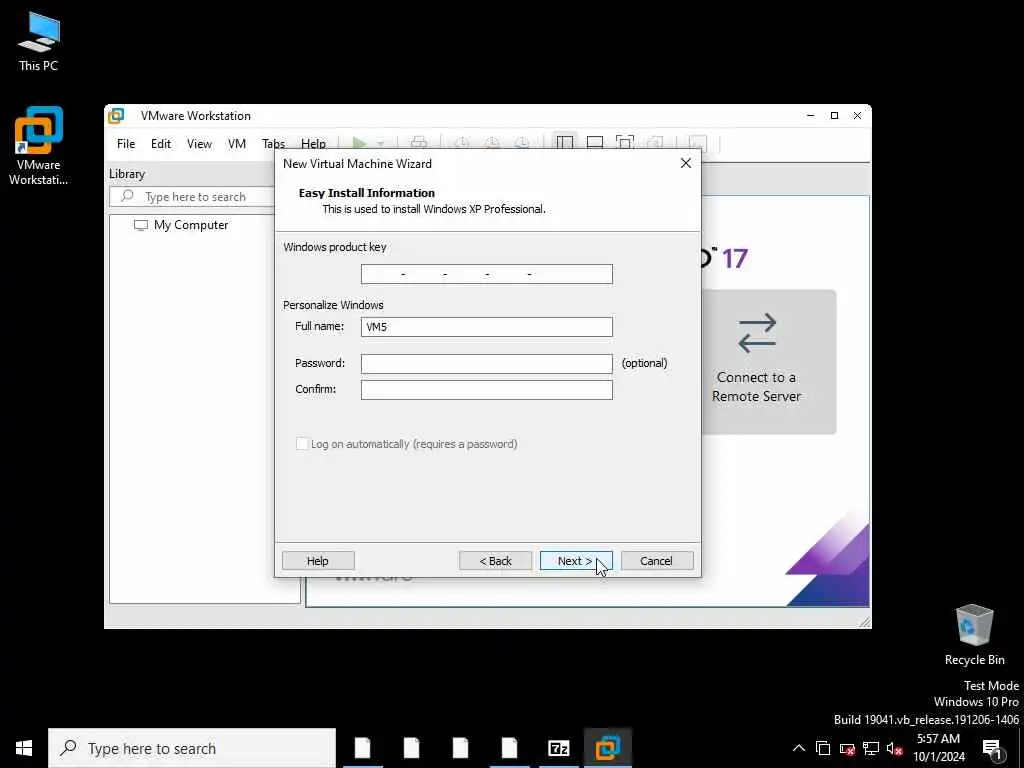The width and height of the screenshot is (1024, 768).
Task: Click the taskbar search box
Action: 192,748
